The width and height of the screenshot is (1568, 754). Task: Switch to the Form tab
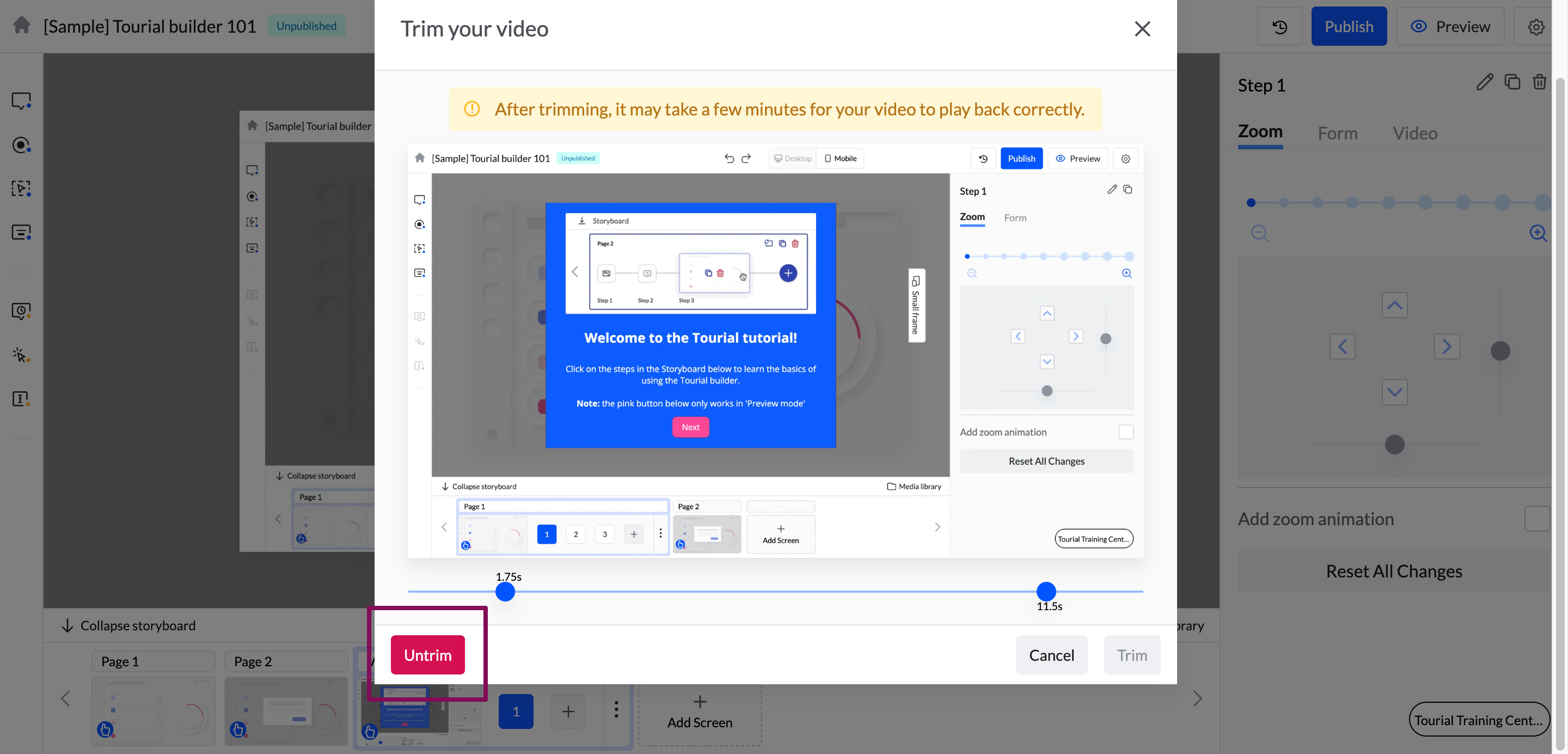pyautogui.click(x=1337, y=133)
